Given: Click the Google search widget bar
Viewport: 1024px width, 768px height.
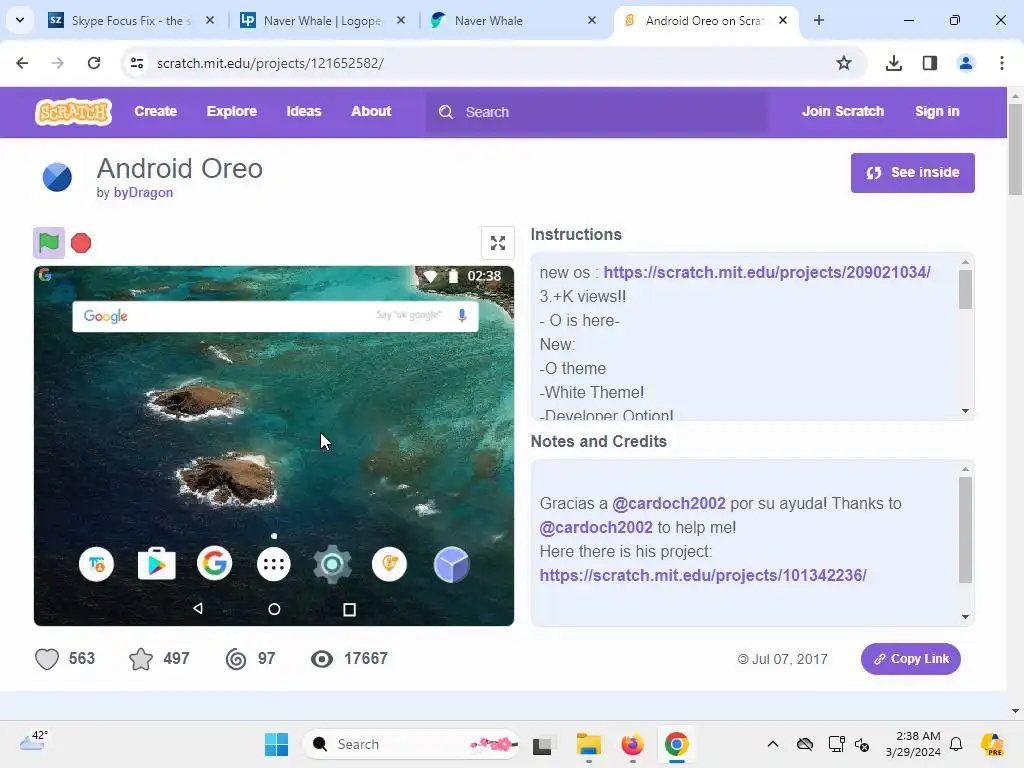Looking at the screenshot, I should point(275,316).
